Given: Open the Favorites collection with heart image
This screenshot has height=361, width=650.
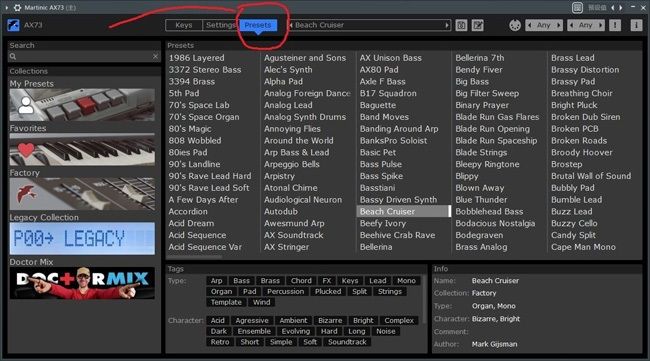Looking at the screenshot, I should point(82,150).
